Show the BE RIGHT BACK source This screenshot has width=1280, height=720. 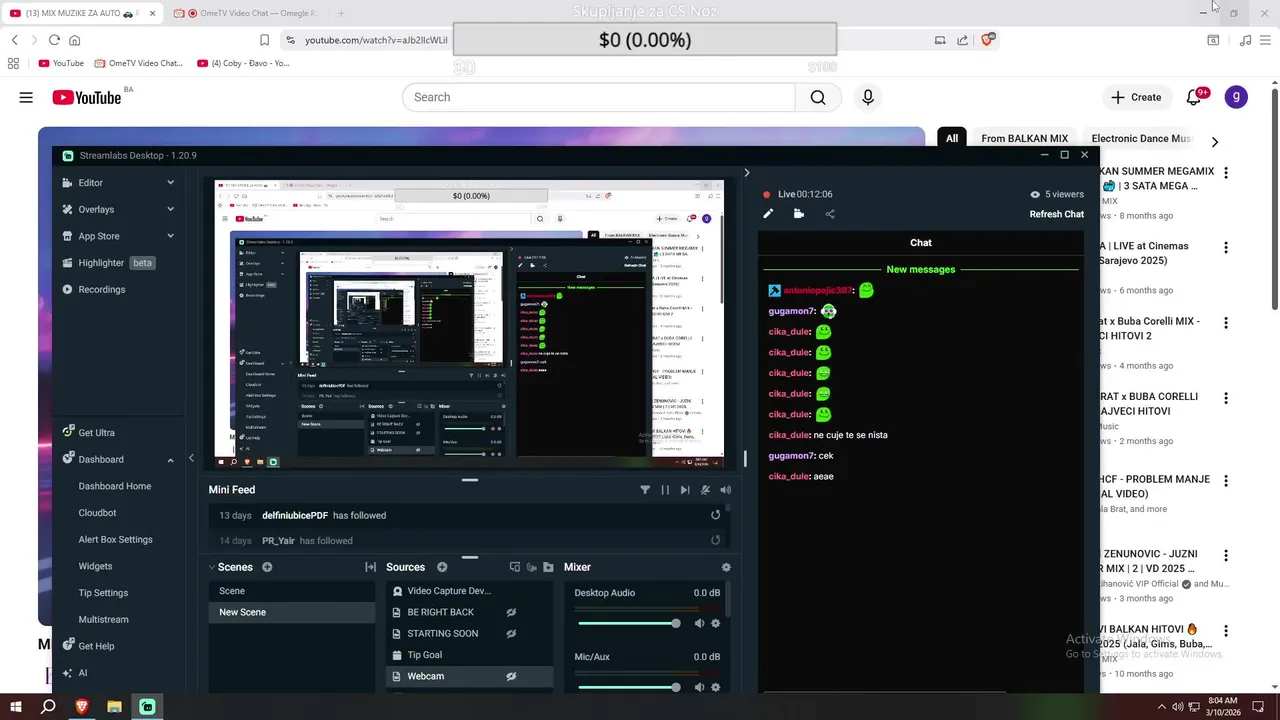pyautogui.click(x=511, y=612)
